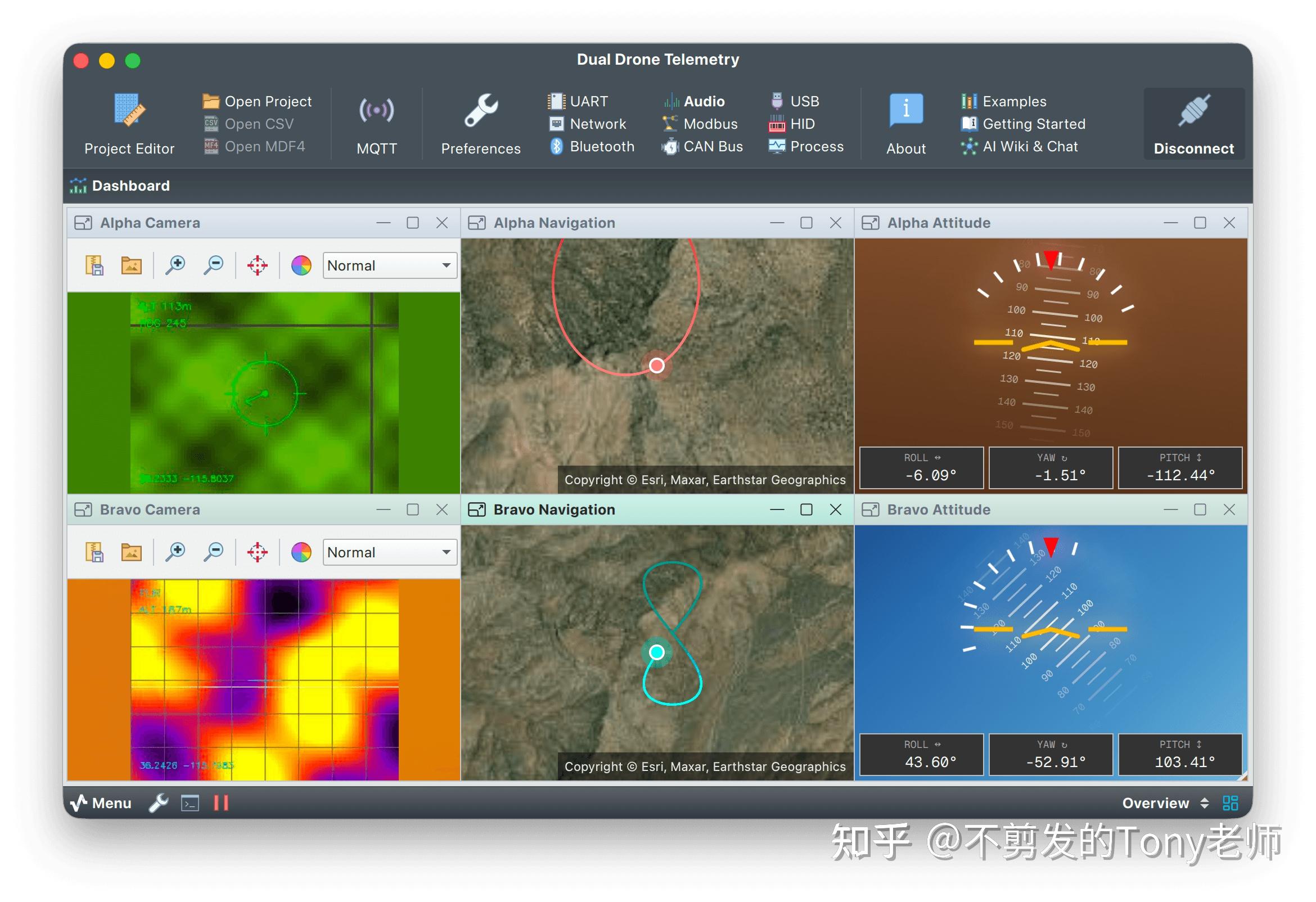
Task: Zoom out on Alpha Camera image
Action: click(x=214, y=265)
